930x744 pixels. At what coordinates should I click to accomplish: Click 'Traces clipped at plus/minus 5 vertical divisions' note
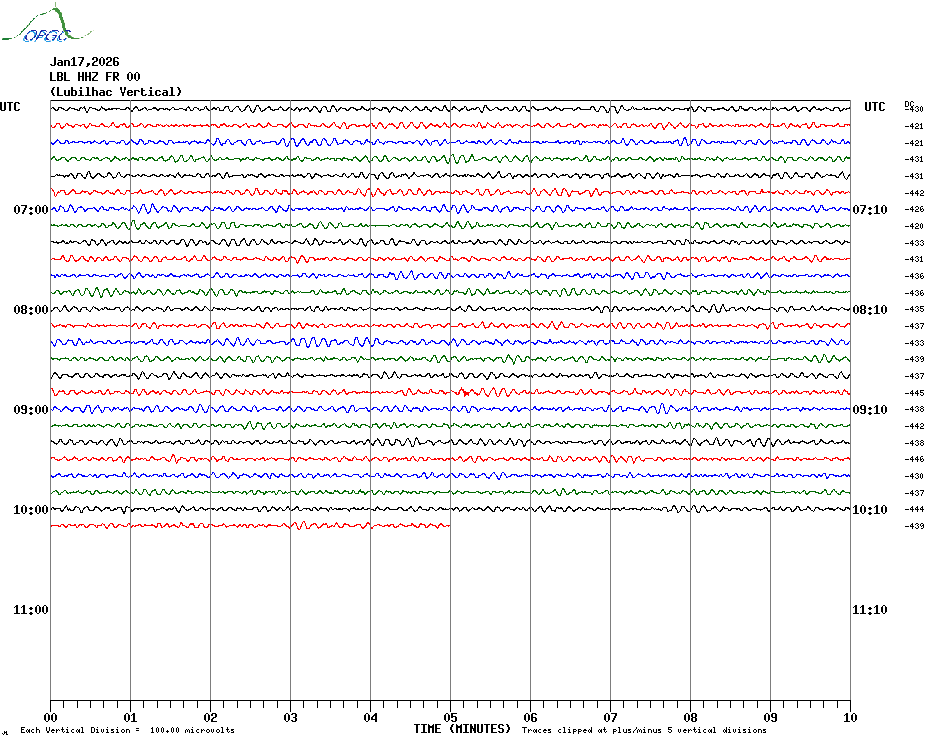(644, 730)
